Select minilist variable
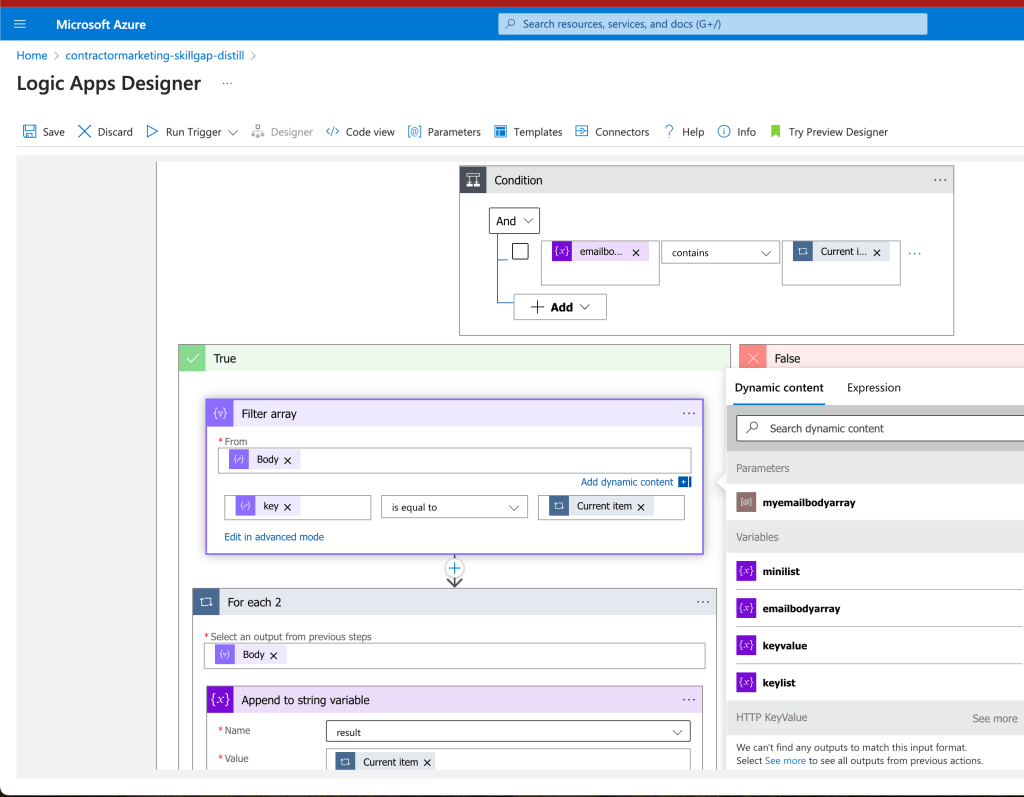1024x797 pixels. pos(875,571)
